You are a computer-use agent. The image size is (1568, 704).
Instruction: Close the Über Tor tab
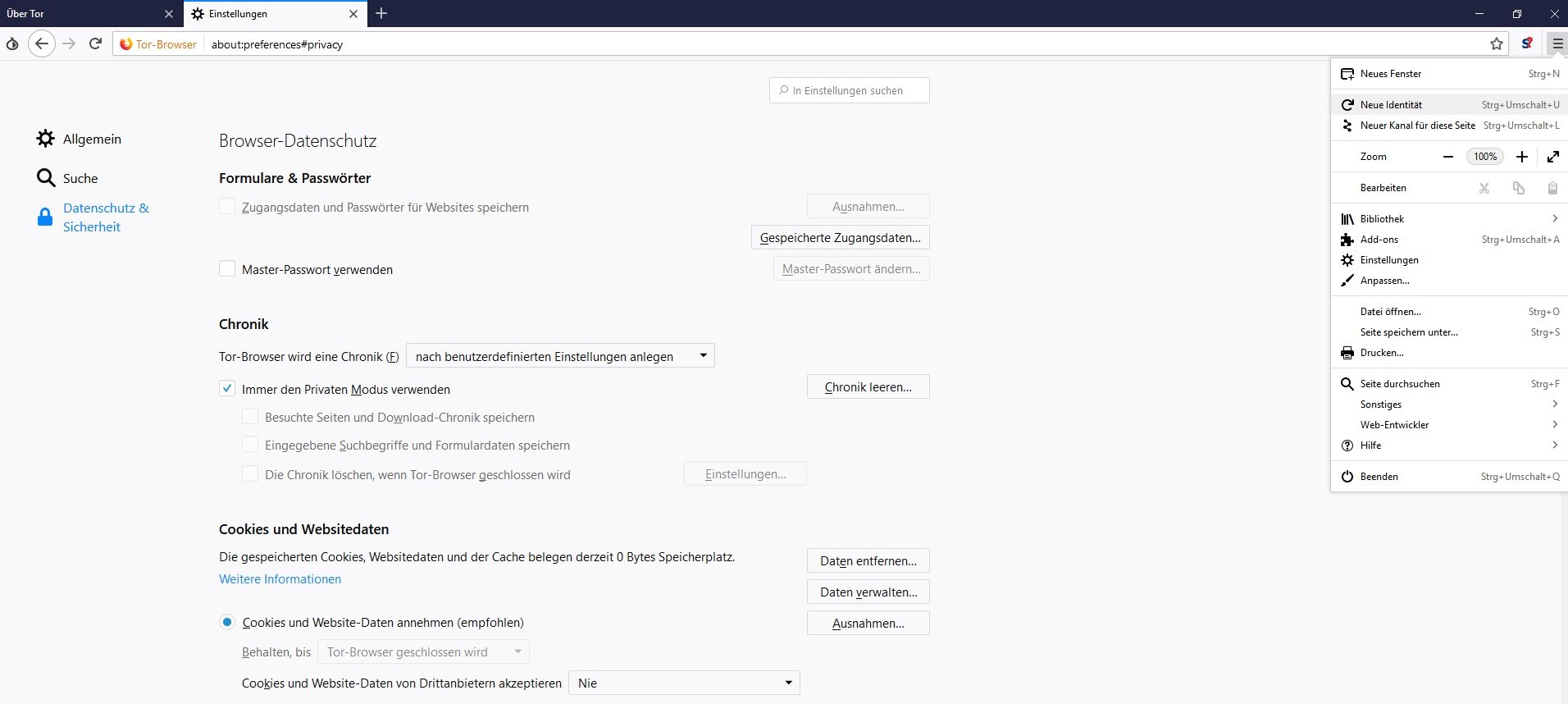coord(169,14)
